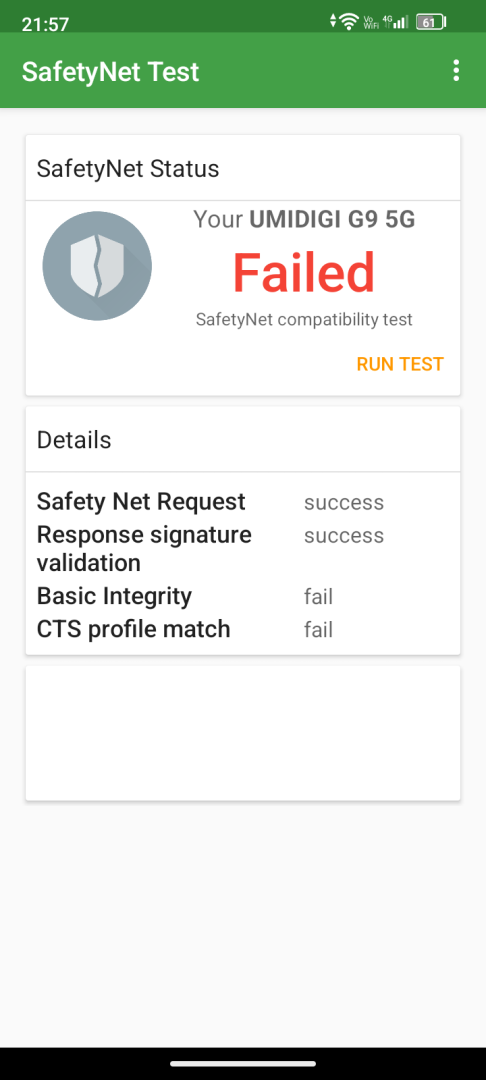Screen dimensions: 486x1080
Task: Tap the Wi-Fi status bar icon
Action: [x=350, y=22]
